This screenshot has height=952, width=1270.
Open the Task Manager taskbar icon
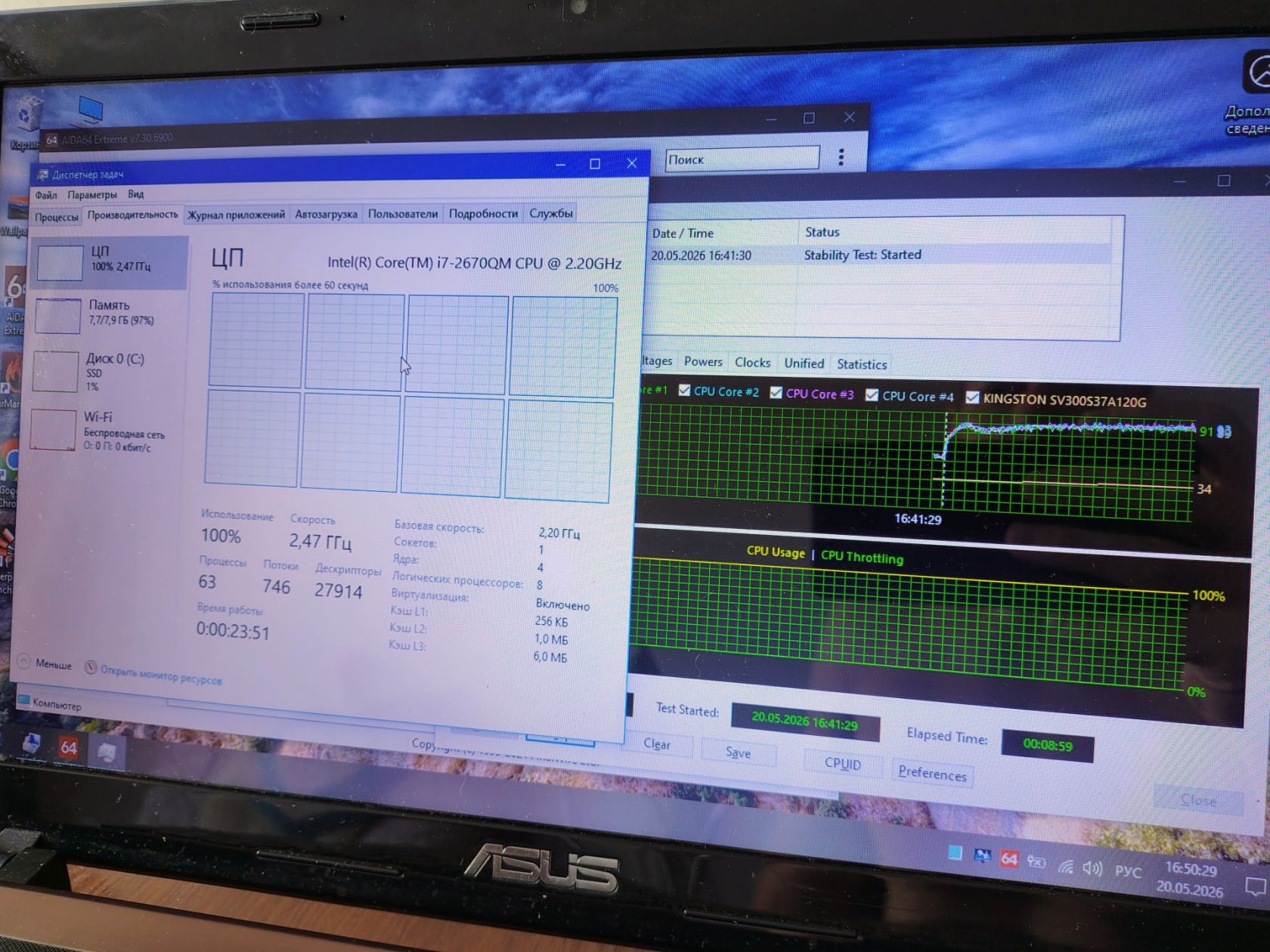(107, 752)
